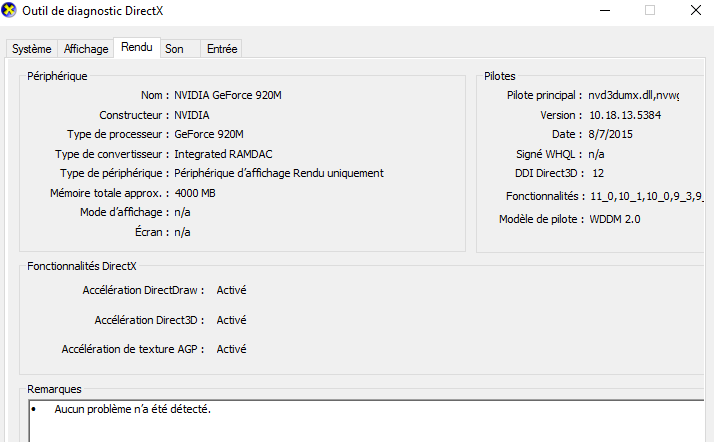Click the DirectX diagnostic tool title icon
Screen dimensions: 714x442
(9, 10)
